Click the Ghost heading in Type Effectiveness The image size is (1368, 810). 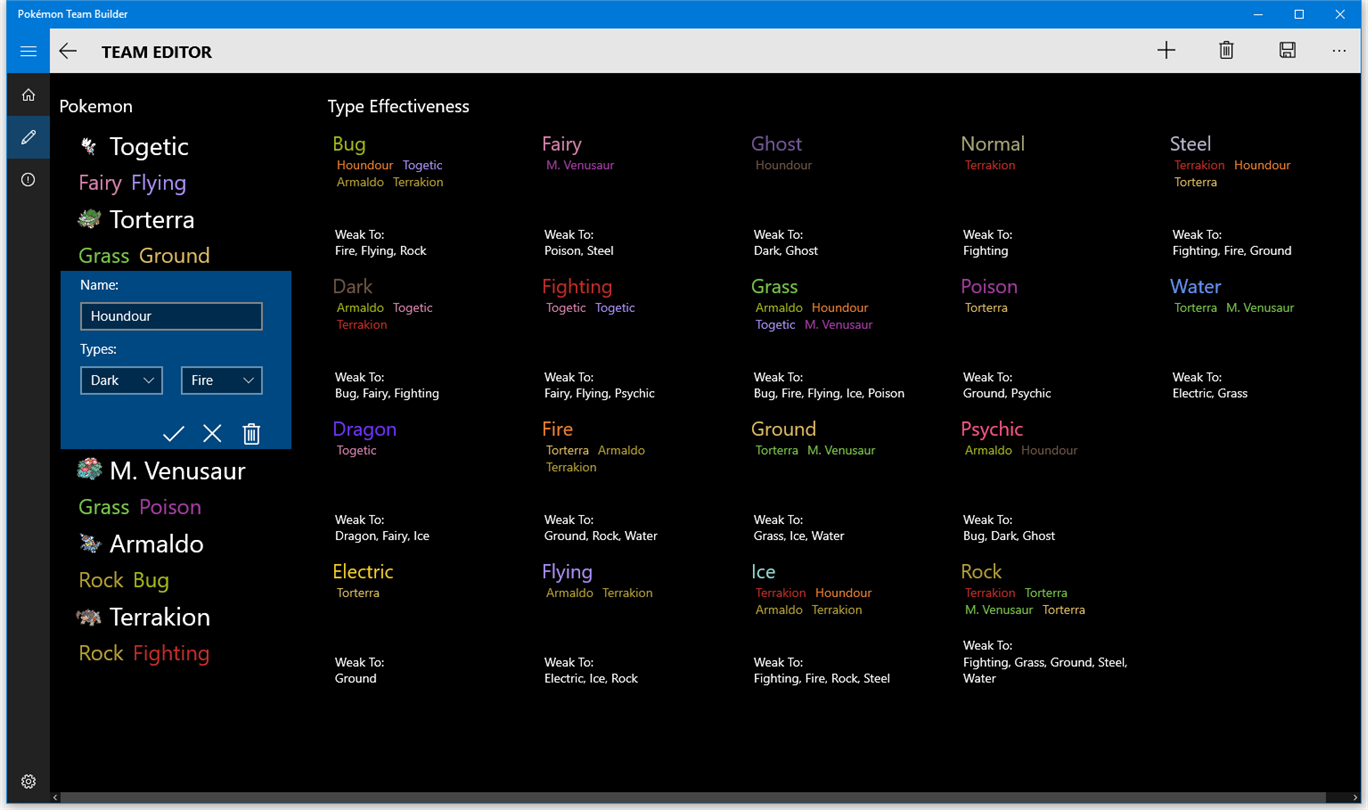point(776,144)
